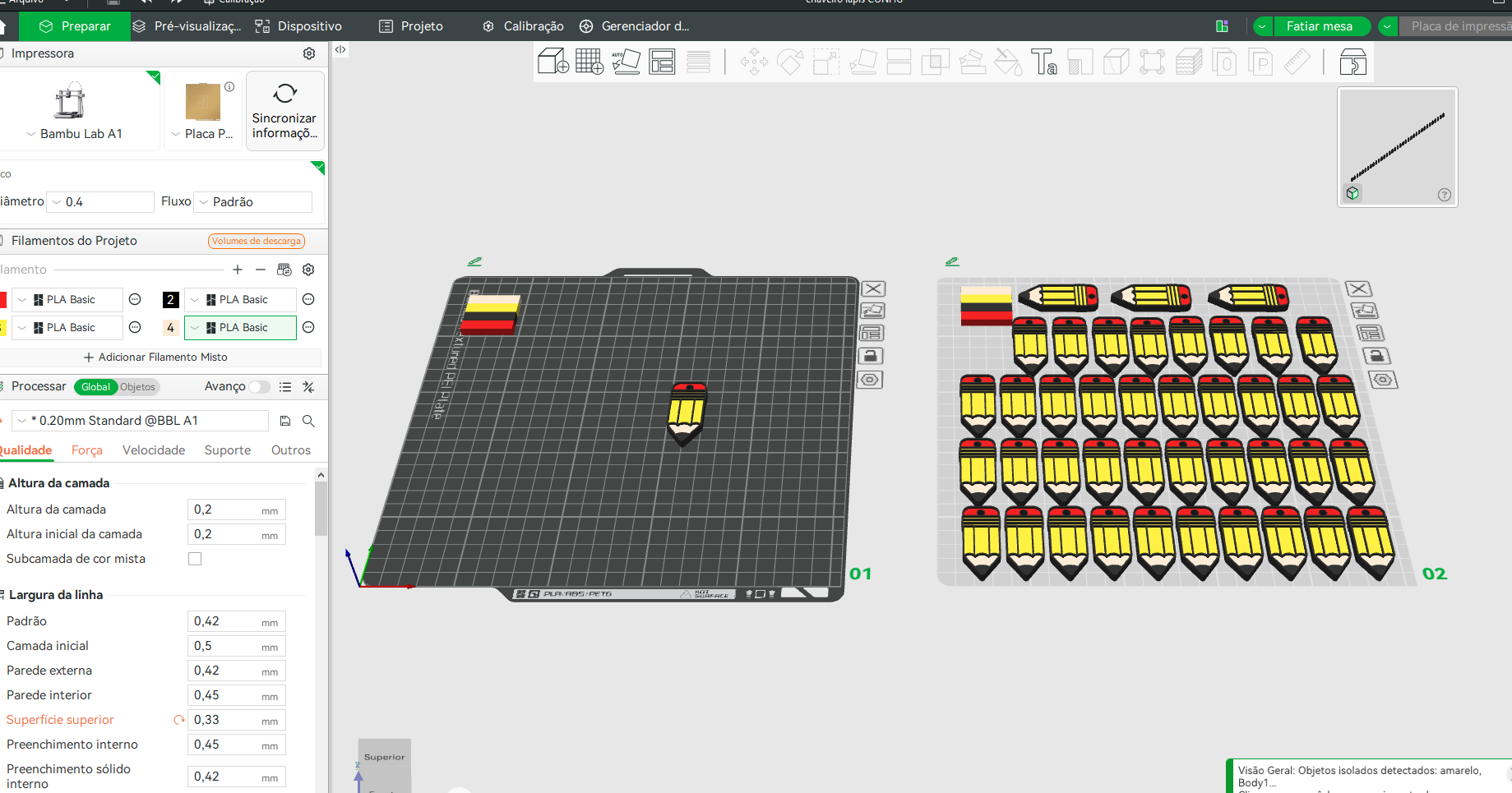Screen dimensions: 1512x793
Task: Add a new filament with plus icon
Action: pyautogui.click(x=238, y=270)
